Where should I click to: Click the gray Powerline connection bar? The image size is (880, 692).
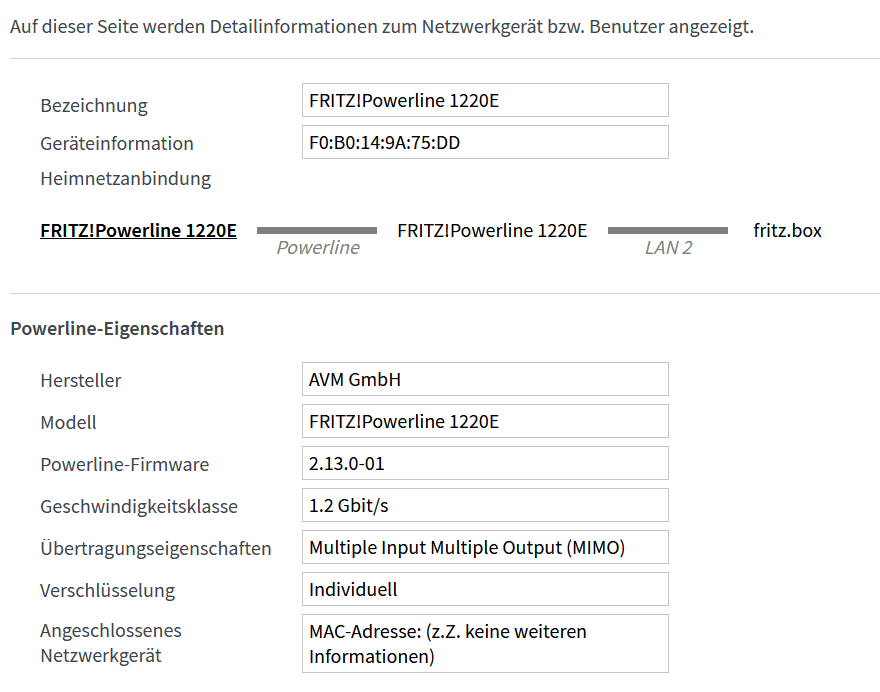[317, 231]
